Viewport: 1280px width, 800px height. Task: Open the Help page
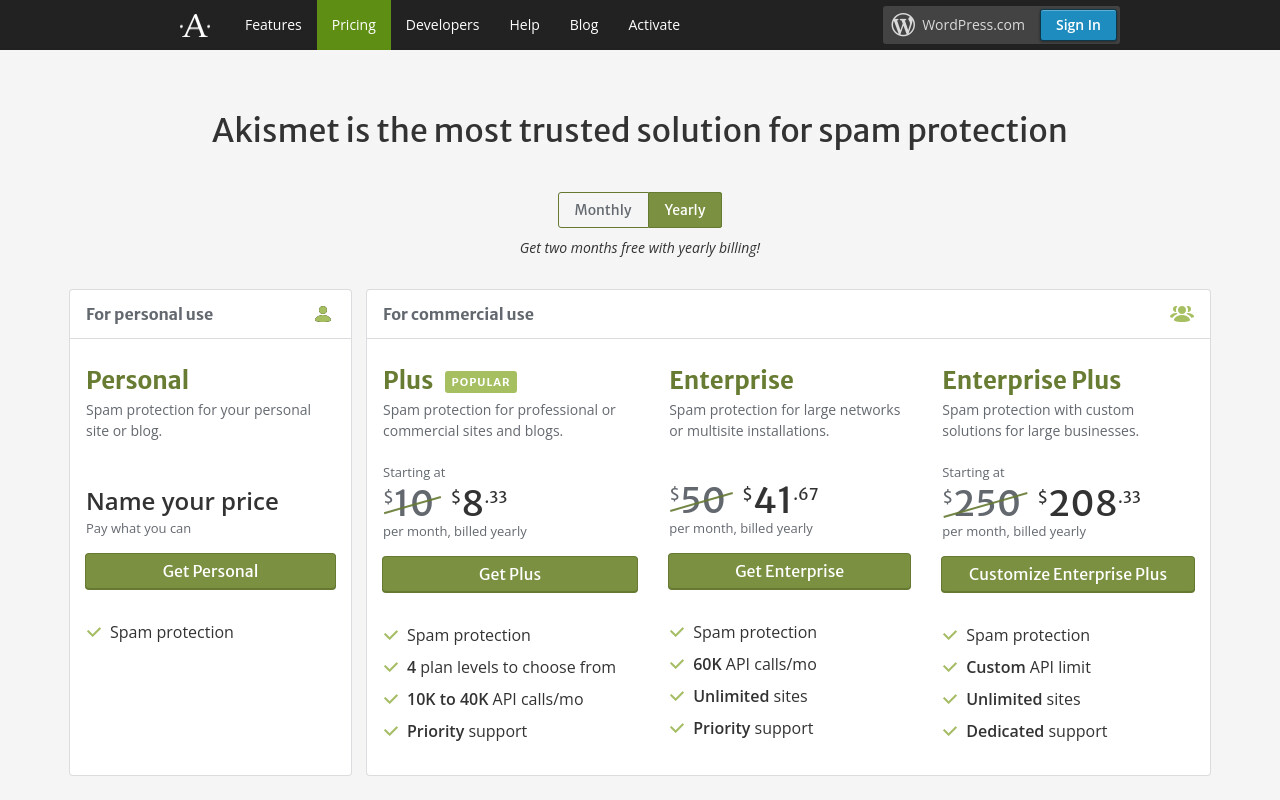click(524, 25)
